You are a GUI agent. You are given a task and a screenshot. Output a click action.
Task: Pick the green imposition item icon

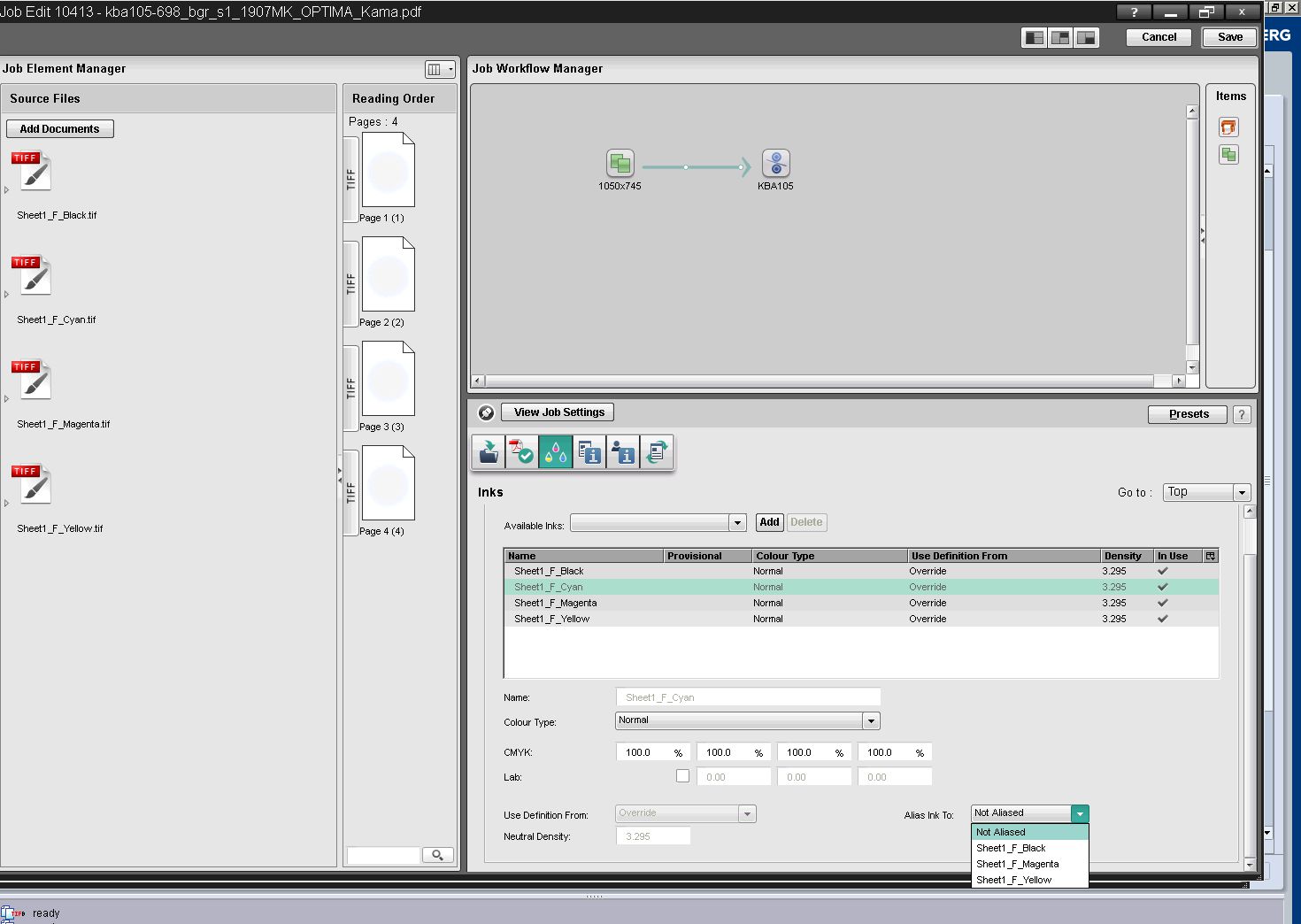coord(1228,155)
